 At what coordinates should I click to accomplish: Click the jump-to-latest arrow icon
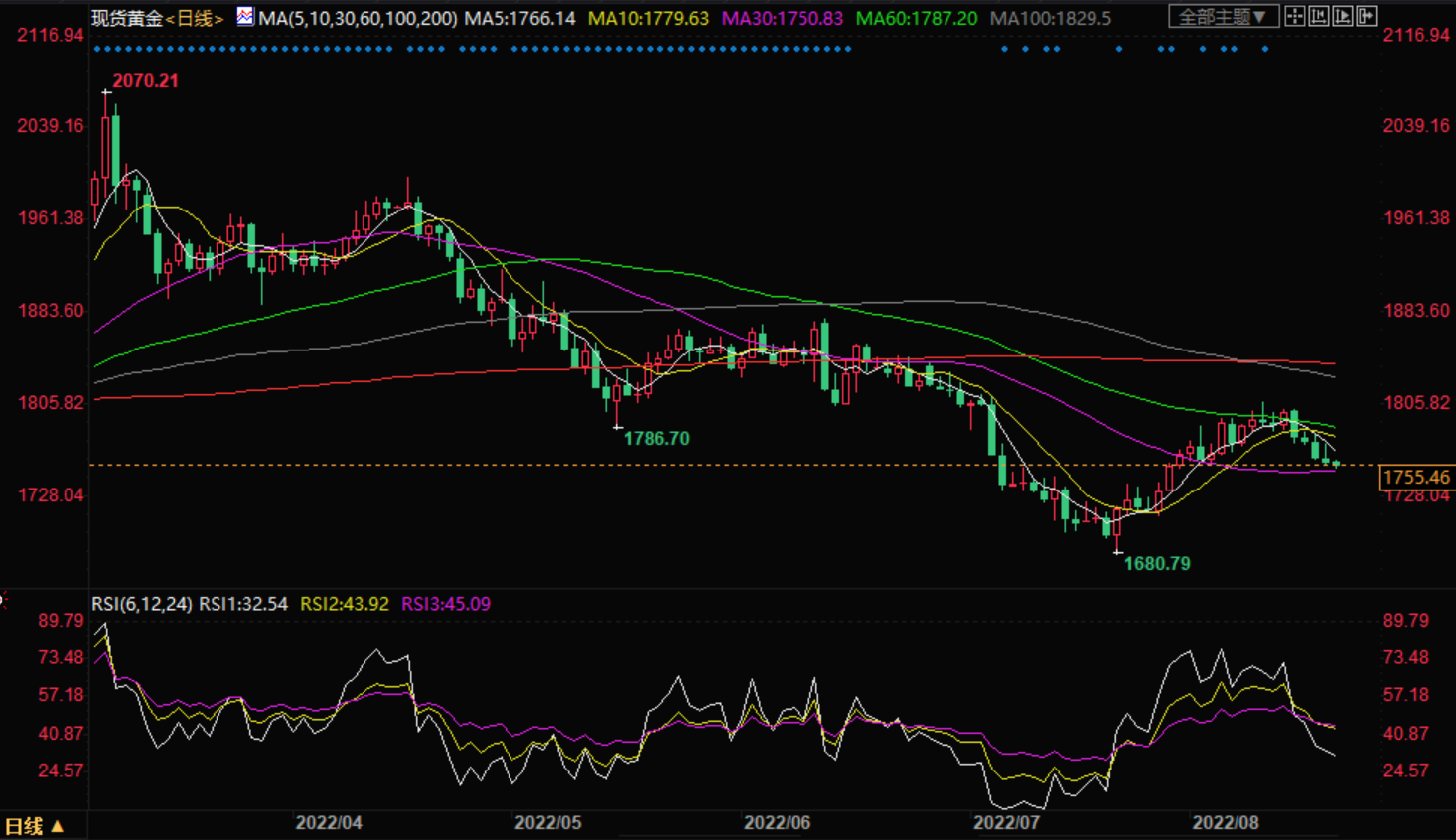point(1367,17)
